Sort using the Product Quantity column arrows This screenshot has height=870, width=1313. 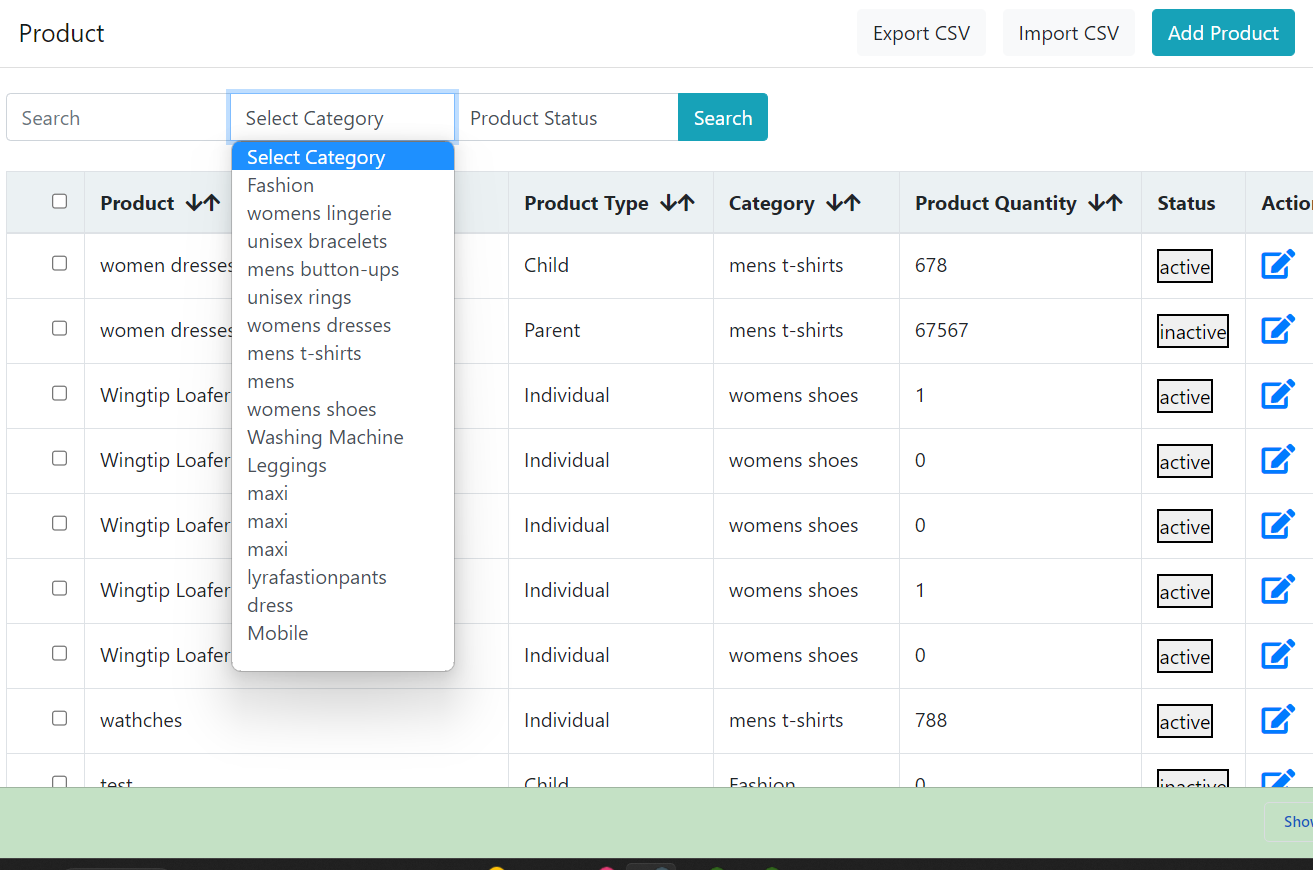coord(1105,203)
